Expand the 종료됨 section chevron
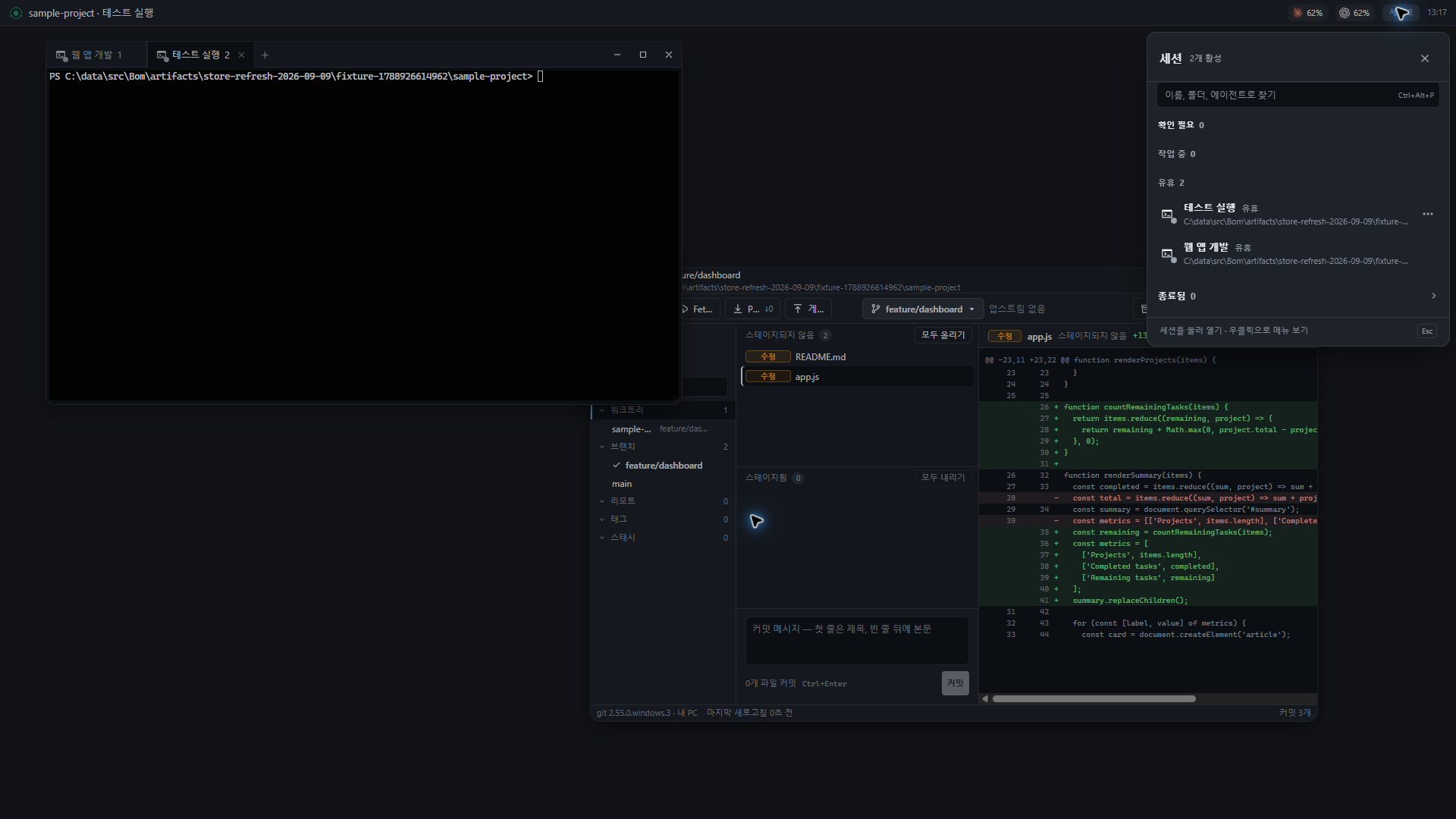The image size is (1456, 819). 1433,296
